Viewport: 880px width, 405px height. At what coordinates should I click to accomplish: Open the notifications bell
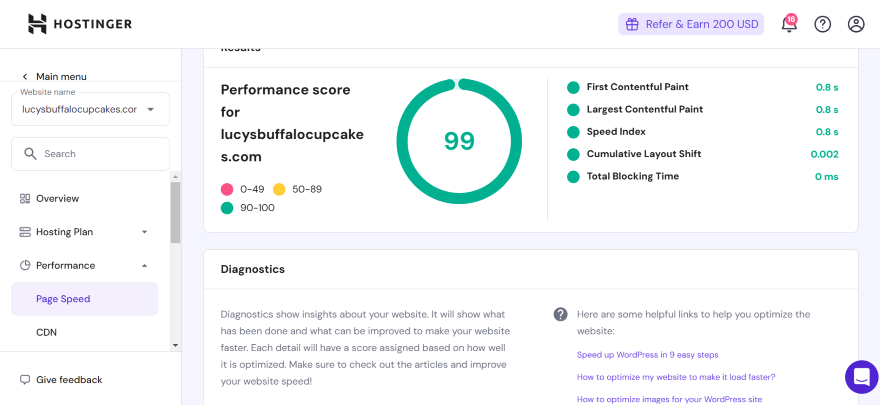(789, 25)
